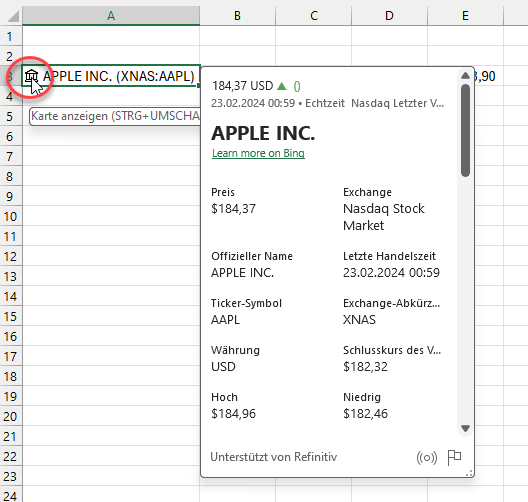Click cell B2

(x=237, y=56)
